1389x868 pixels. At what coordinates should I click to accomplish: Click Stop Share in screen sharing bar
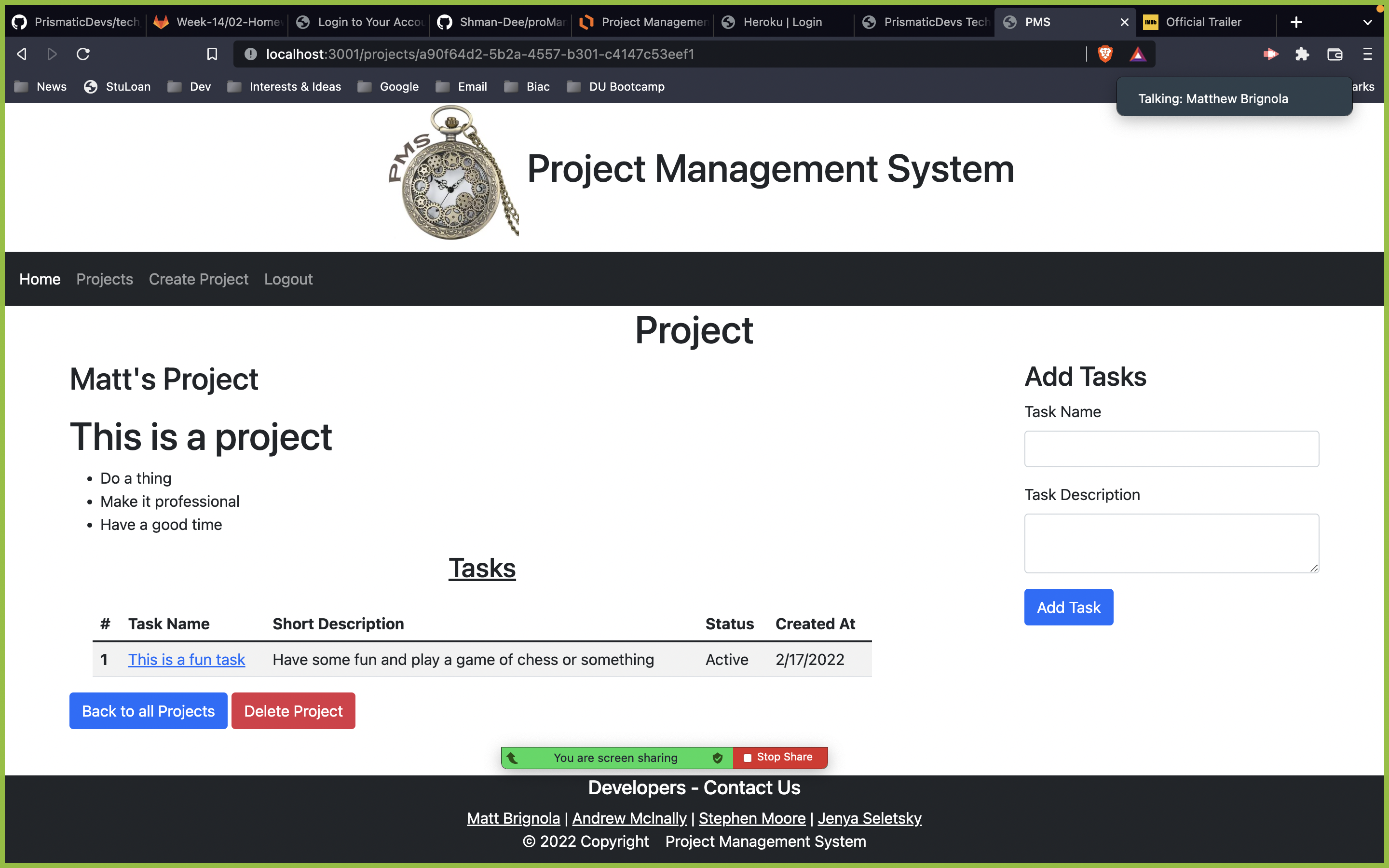coord(779,757)
